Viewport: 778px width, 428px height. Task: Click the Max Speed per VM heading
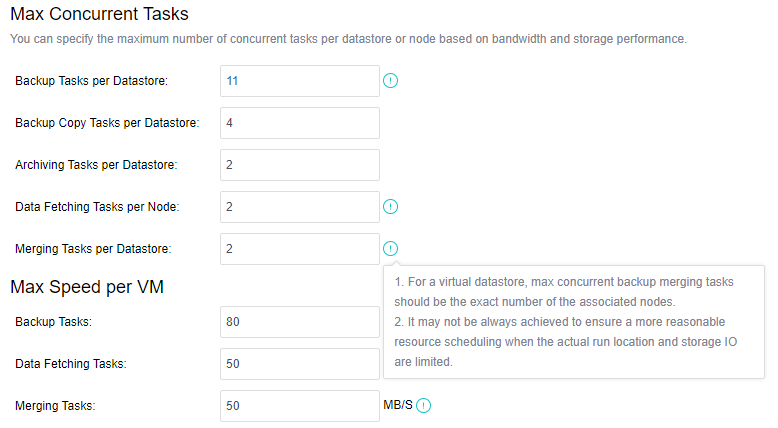click(x=87, y=287)
